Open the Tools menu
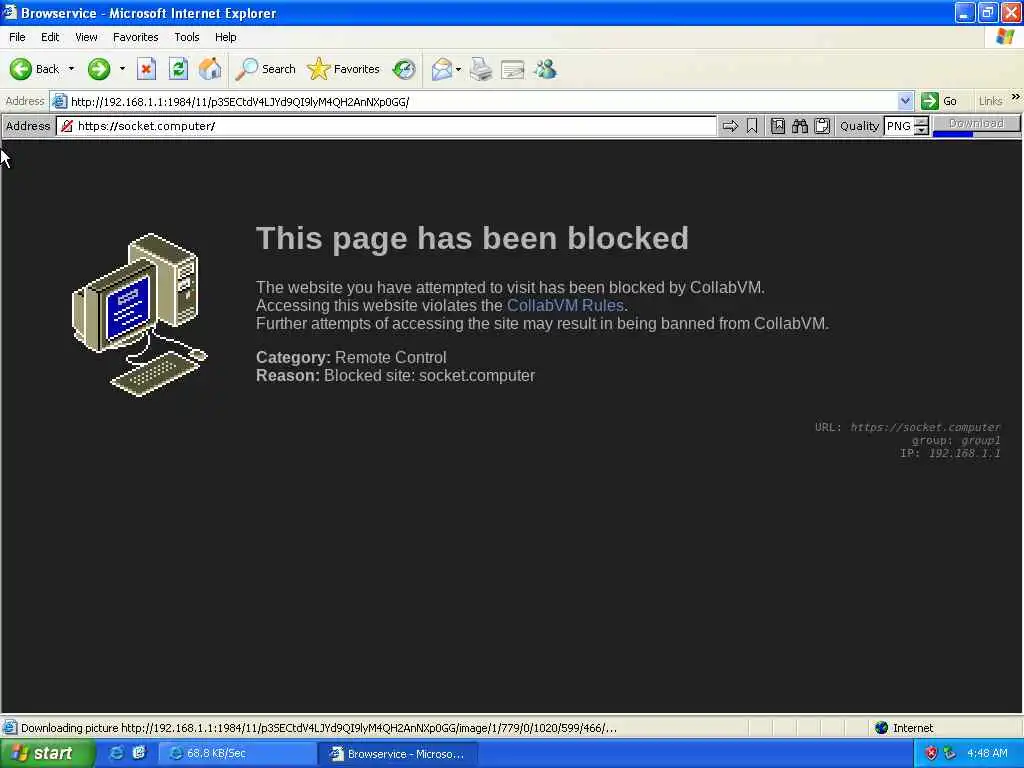The image size is (1024, 768). [x=186, y=37]
